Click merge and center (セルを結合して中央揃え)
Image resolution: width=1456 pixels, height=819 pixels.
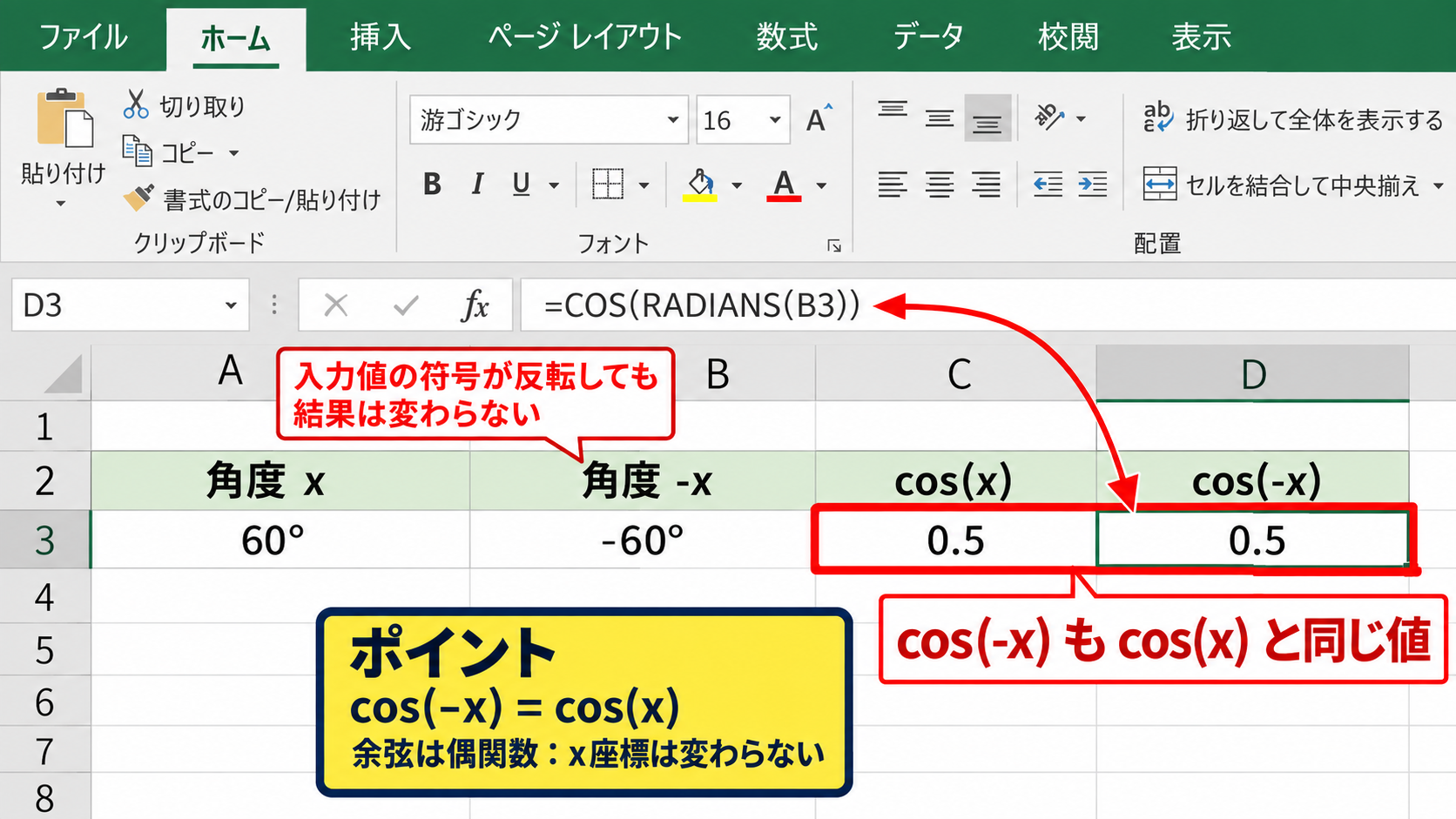[1281, 185]
